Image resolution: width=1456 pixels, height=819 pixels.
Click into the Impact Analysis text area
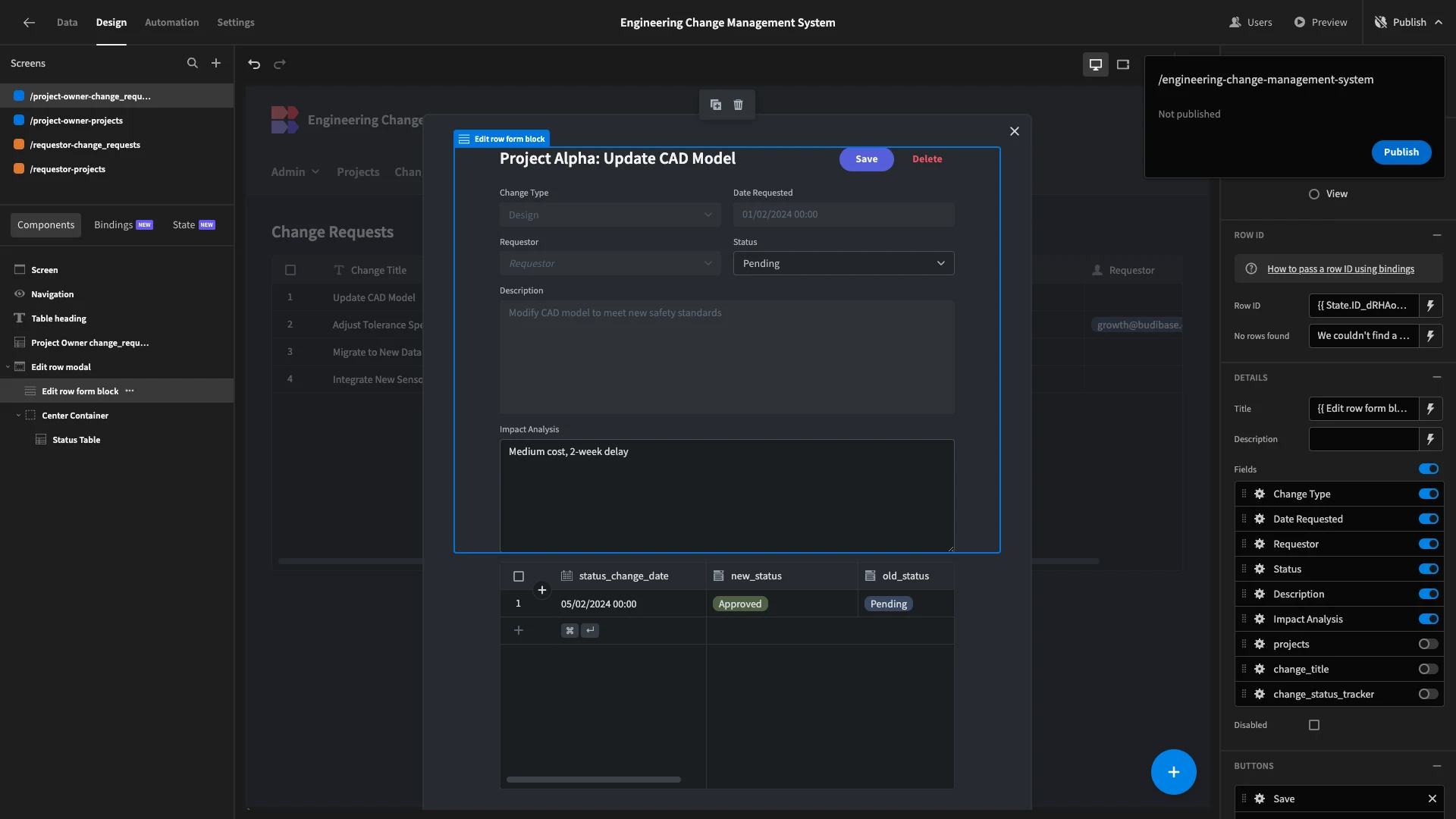tap(726, 495)
